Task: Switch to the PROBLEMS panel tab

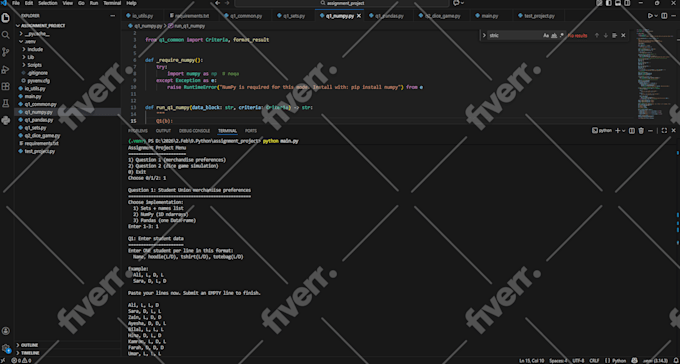Action: pyautogui.click(x=137, y=131)
